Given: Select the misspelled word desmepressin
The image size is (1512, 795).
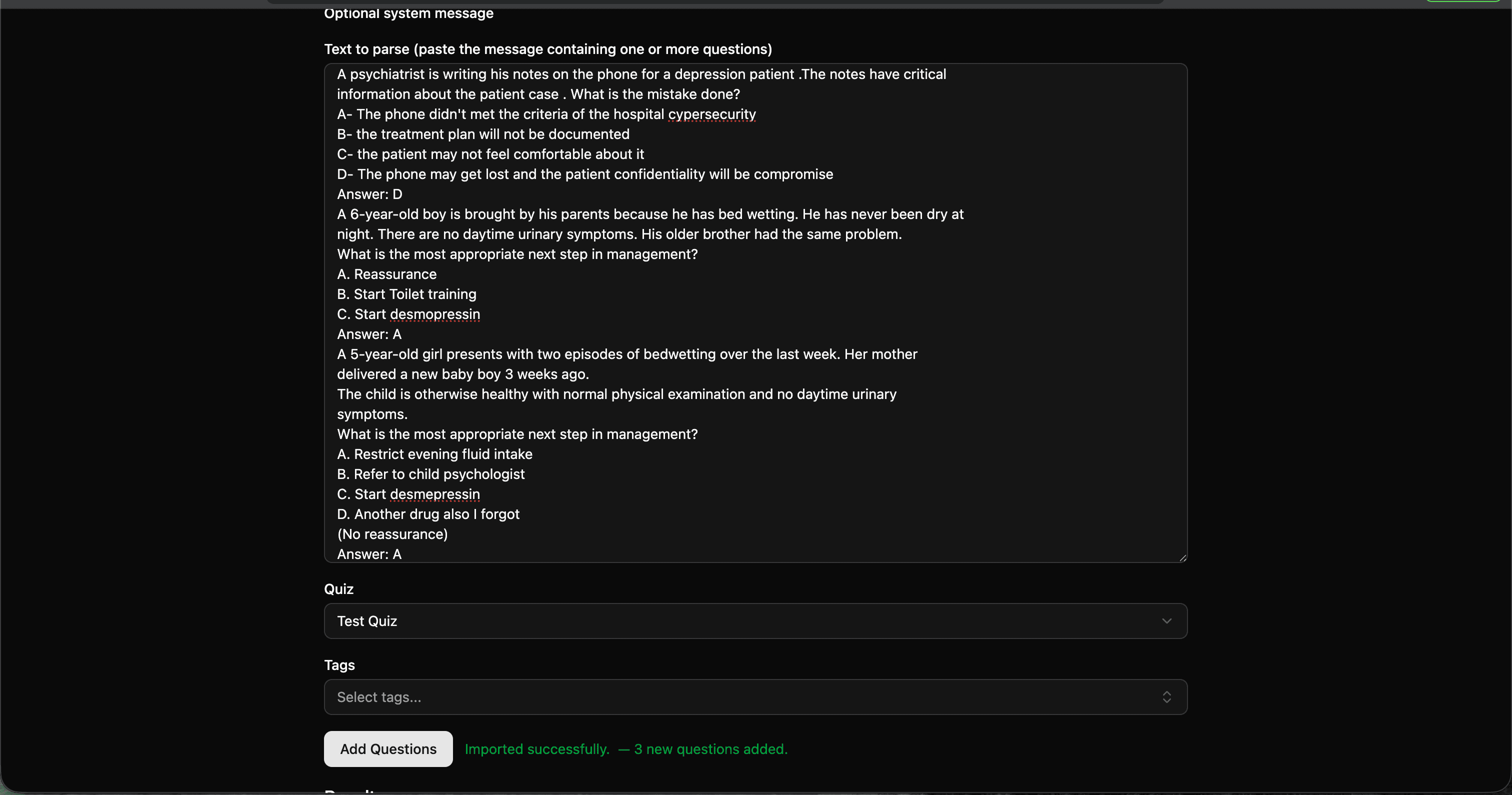Looking at the screenshot, I should (435, 494).
